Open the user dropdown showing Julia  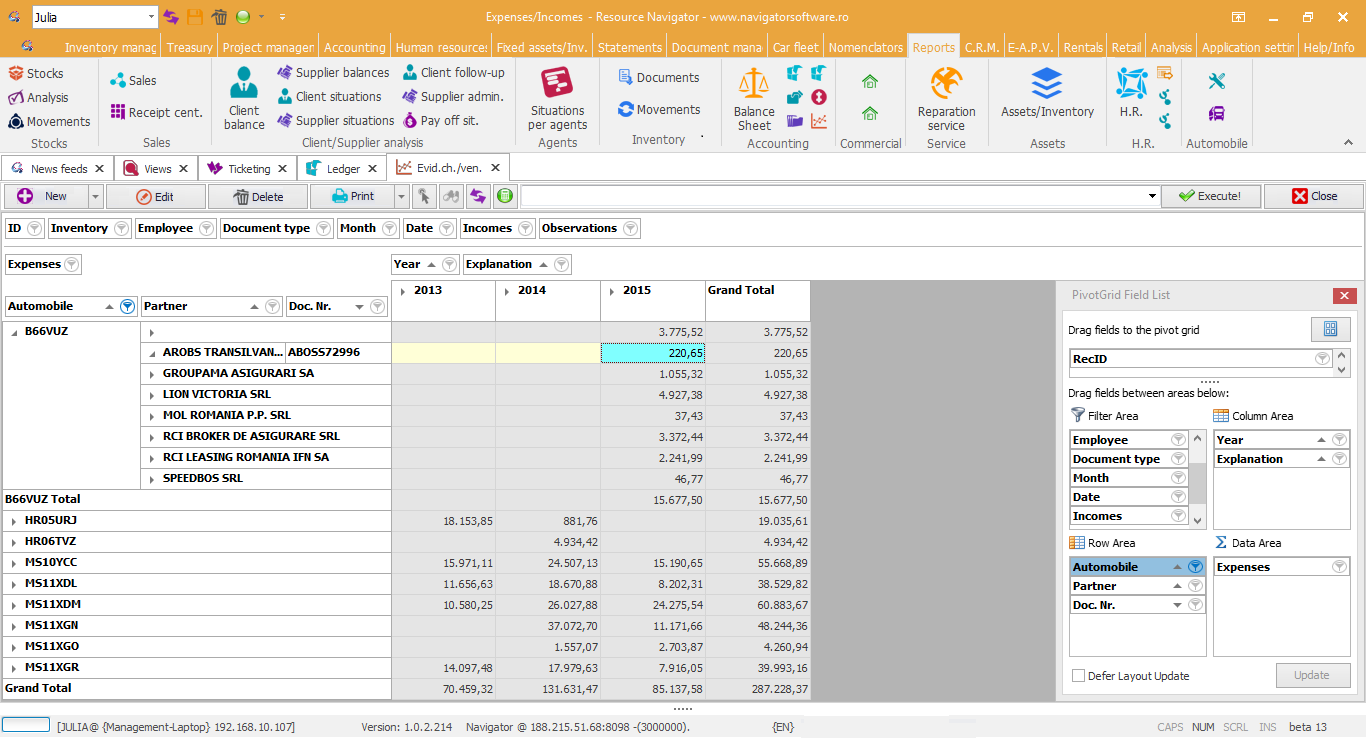coord(151,17)
